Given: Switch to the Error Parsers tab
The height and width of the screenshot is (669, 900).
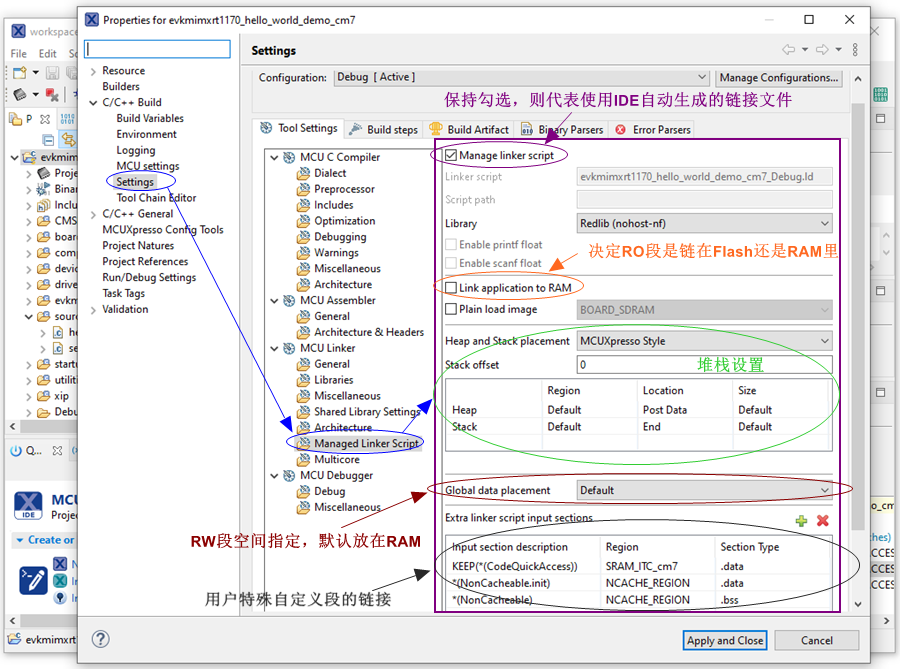Looking at the screenshot, I should 653,130.
